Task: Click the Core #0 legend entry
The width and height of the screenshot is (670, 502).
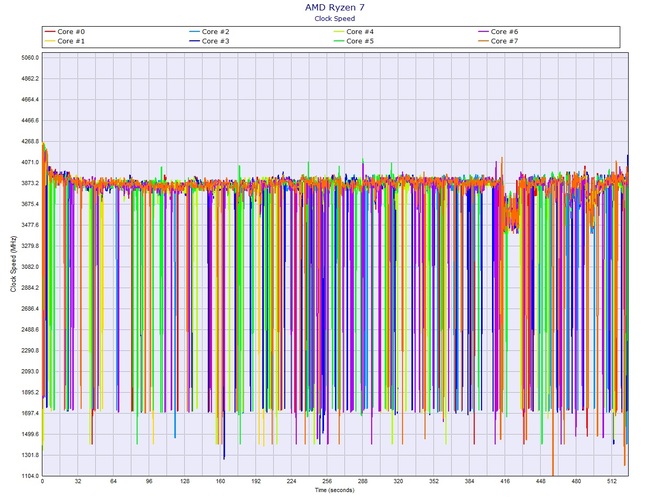Action: coord(65,32)
